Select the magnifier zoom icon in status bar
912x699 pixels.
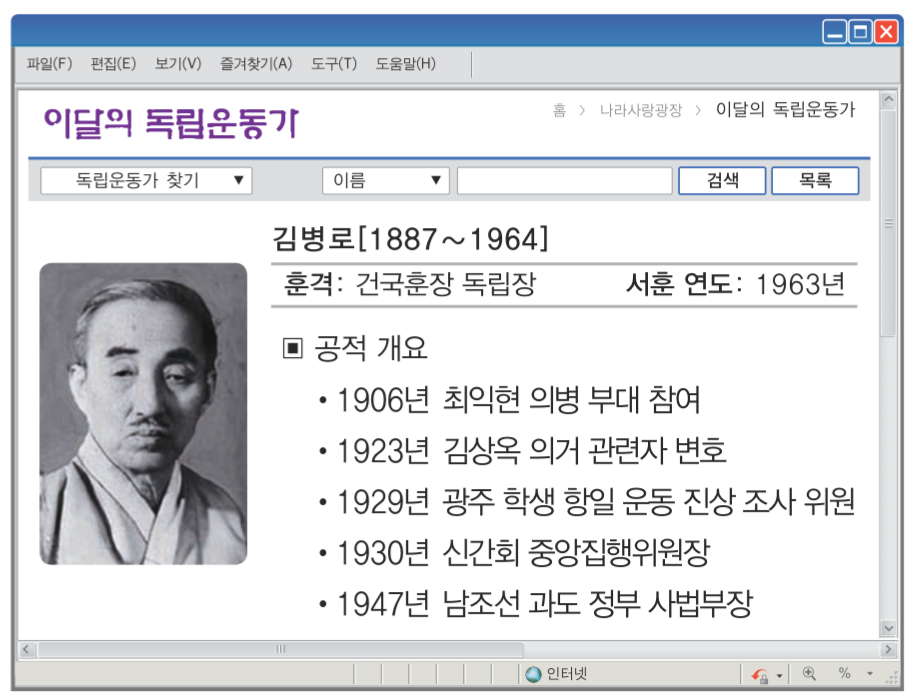[810, 673]
